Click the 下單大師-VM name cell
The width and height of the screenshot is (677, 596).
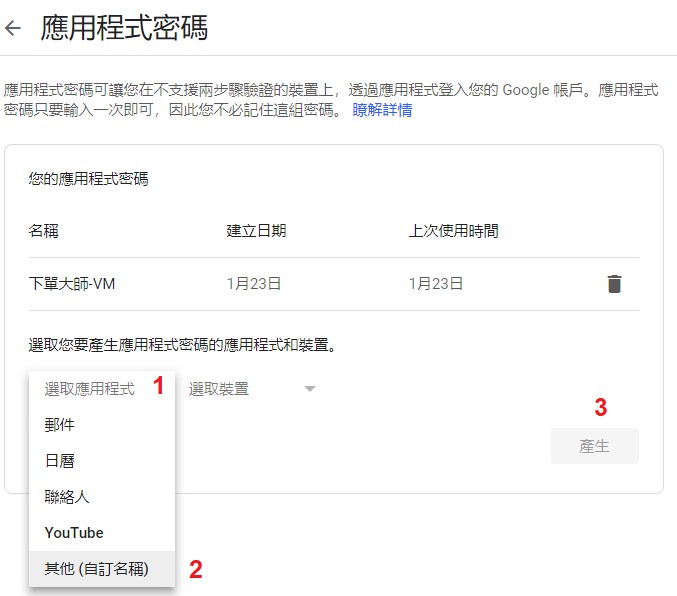click(x=72, y=284)
